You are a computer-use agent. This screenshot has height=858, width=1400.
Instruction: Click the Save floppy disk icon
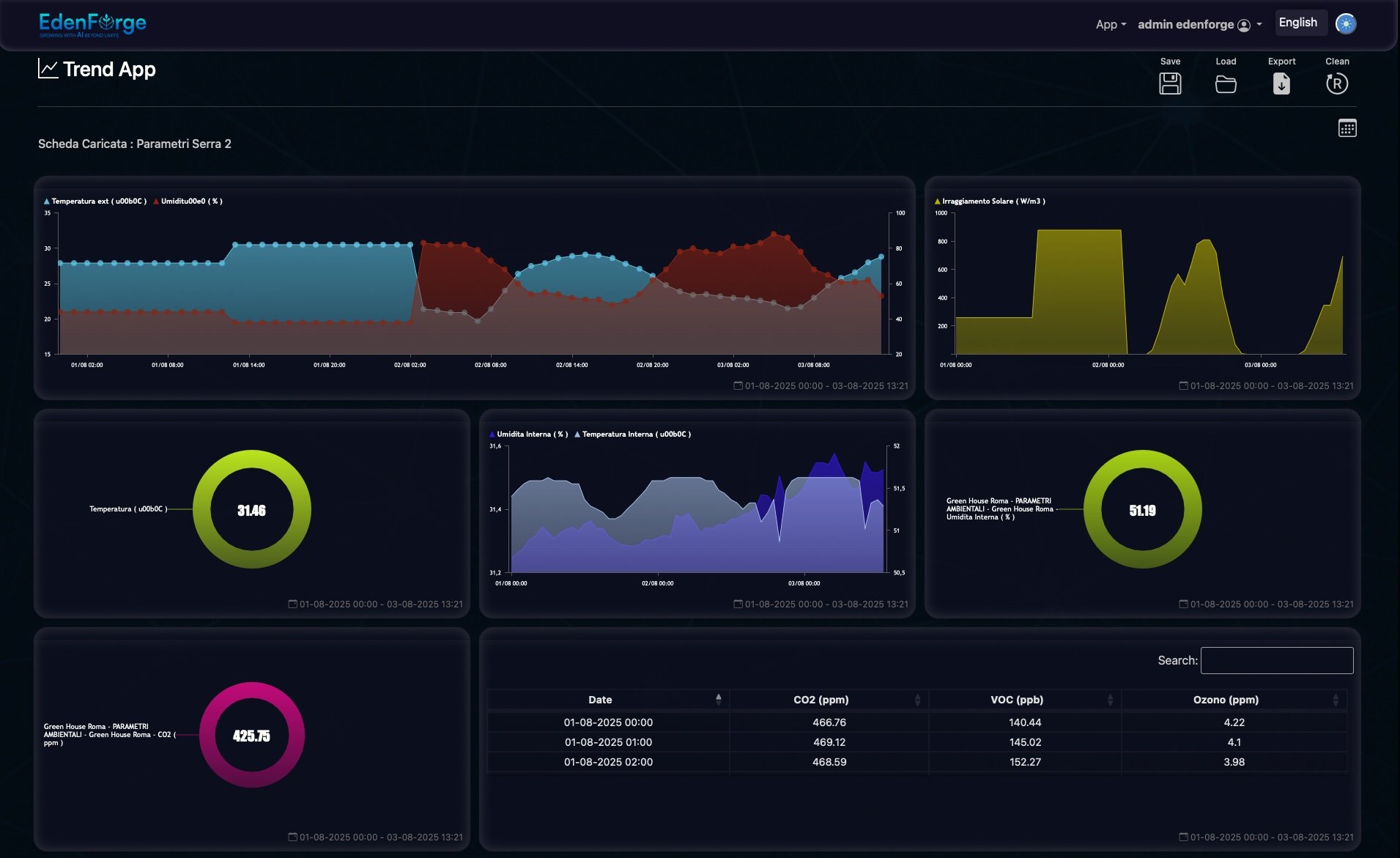point(1170,84)
